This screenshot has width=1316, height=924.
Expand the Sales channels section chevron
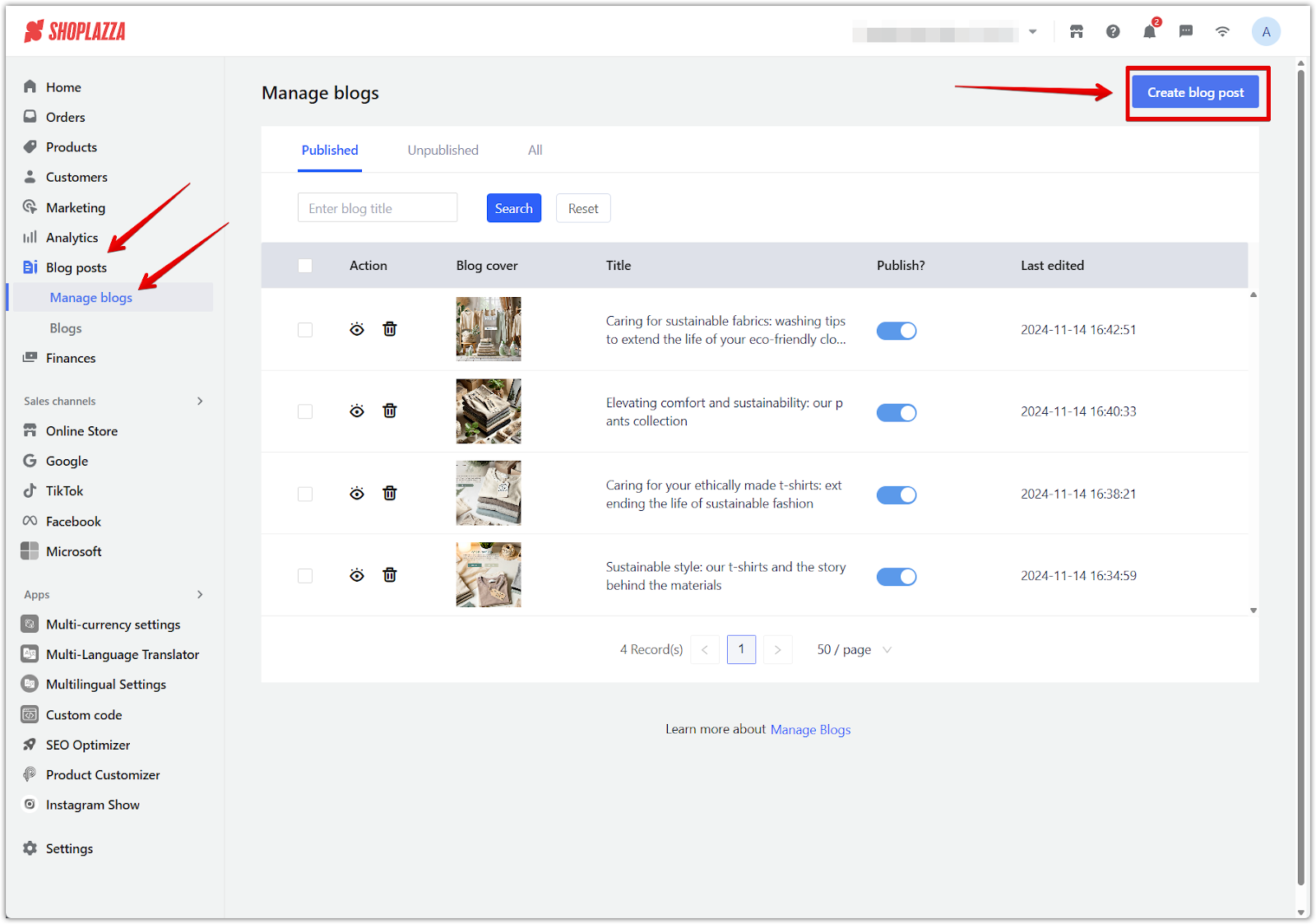tap(200, 401)
